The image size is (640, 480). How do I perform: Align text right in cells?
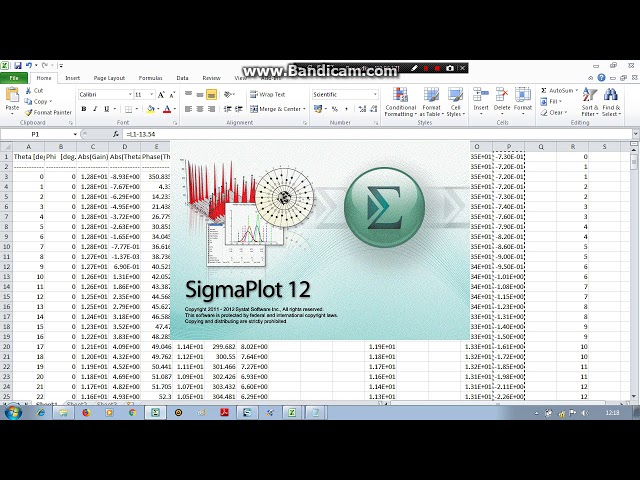pyautogui.click(x=211, y=109)
